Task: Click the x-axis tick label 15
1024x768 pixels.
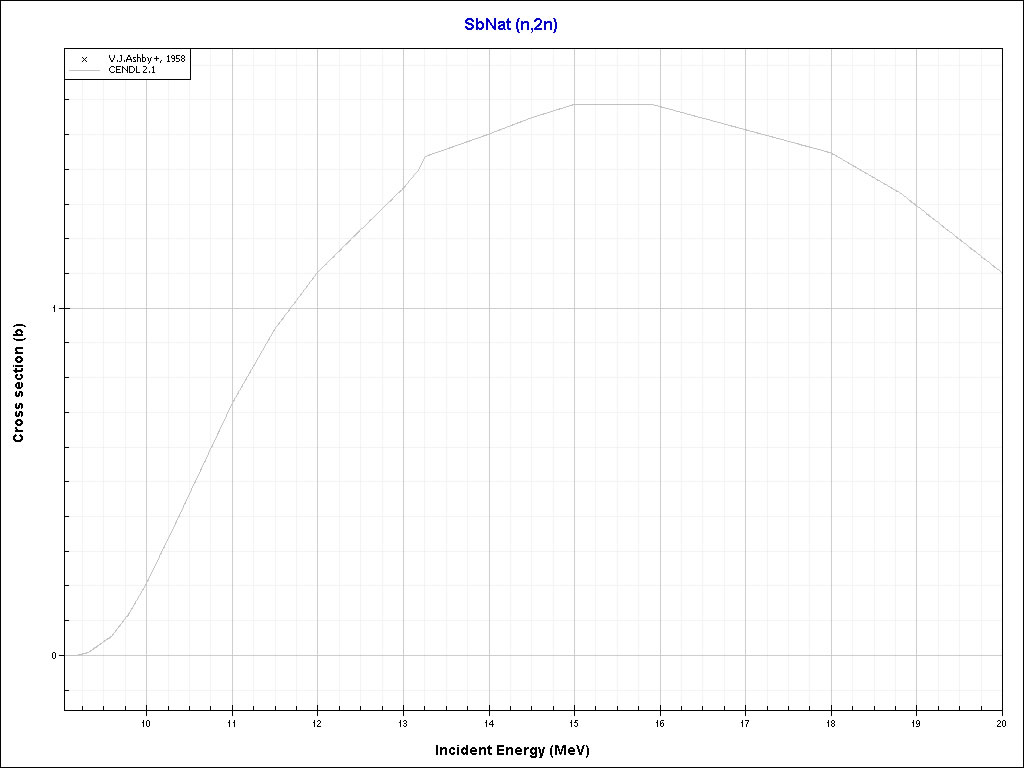Action: pyautogui.click(x=574, y=723)
